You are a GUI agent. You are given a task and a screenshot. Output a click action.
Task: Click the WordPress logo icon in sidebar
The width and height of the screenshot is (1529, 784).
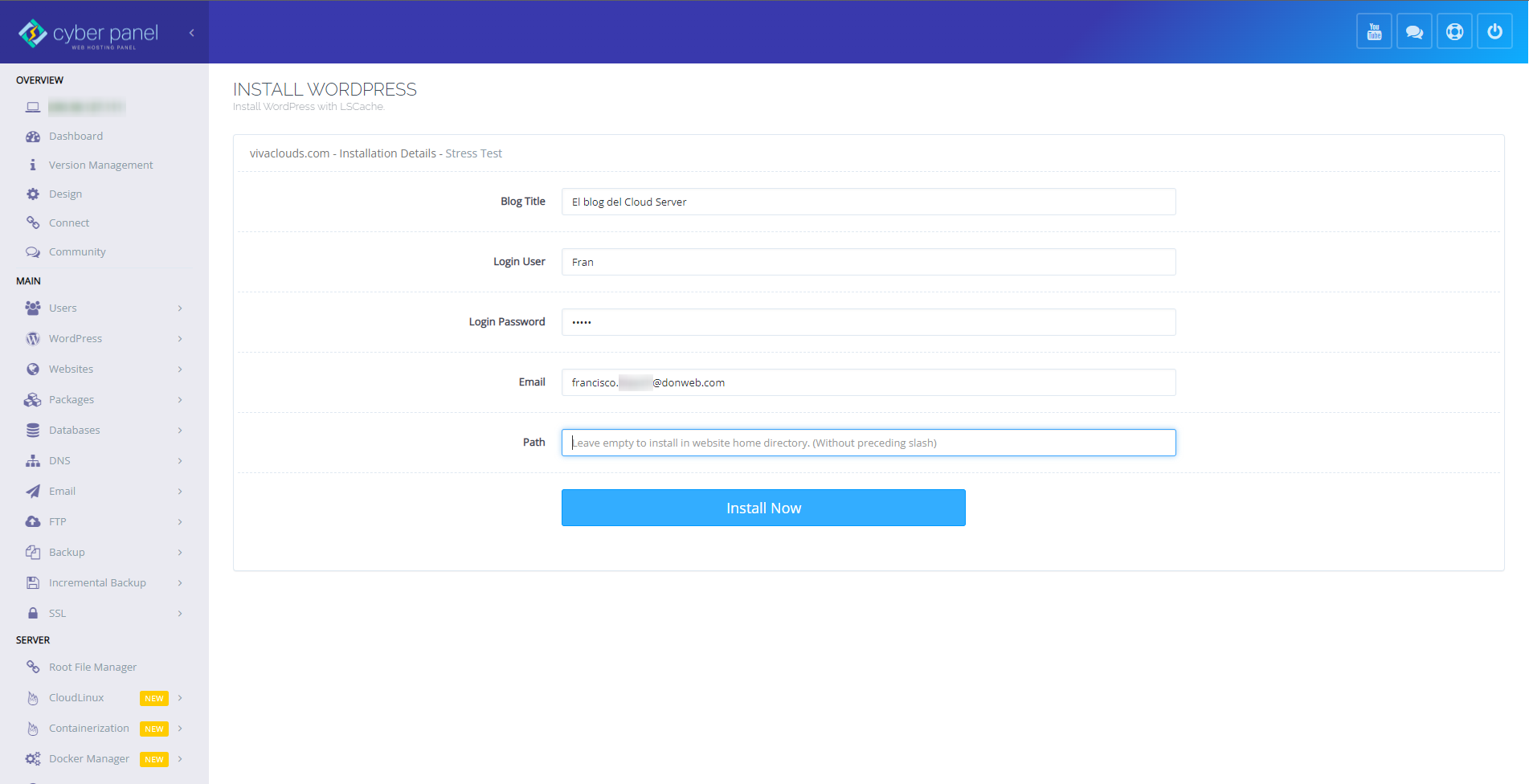(33, 338)
